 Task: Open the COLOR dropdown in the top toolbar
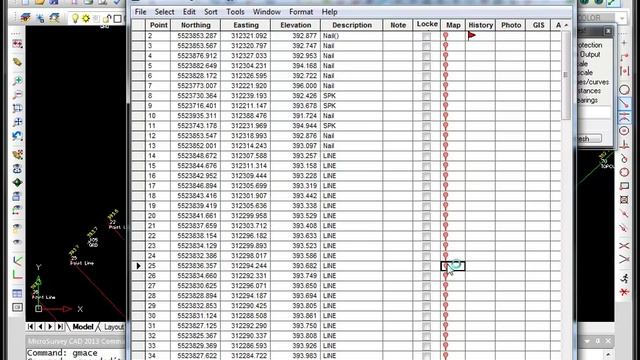pos(622,18)
